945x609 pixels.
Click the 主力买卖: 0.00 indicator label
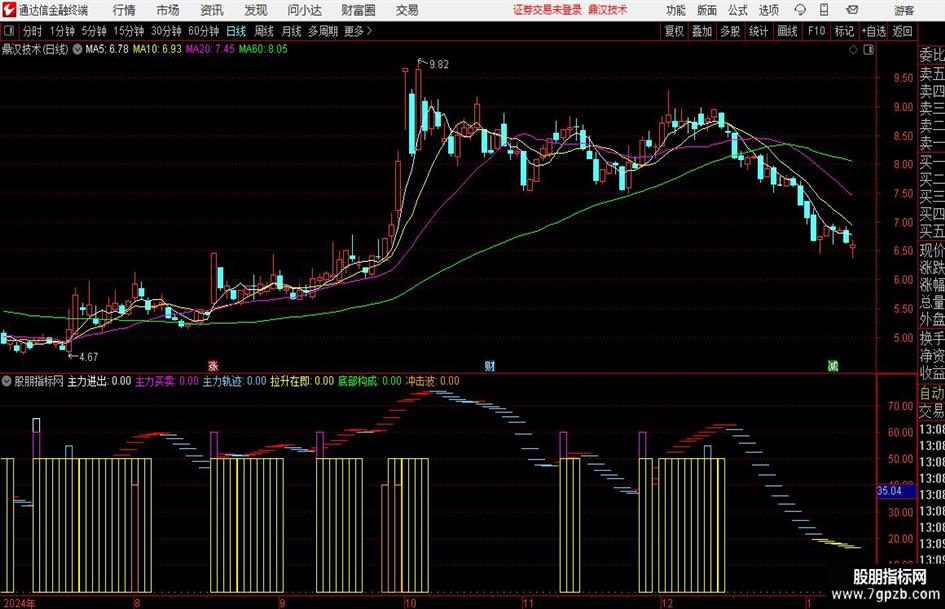click(x=166, y=381)
